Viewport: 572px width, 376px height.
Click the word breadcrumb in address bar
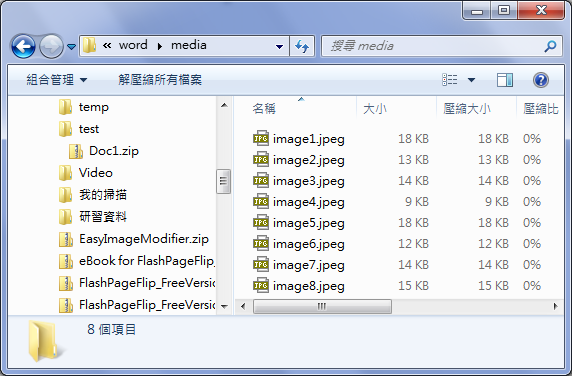click(x=133, y=45)
